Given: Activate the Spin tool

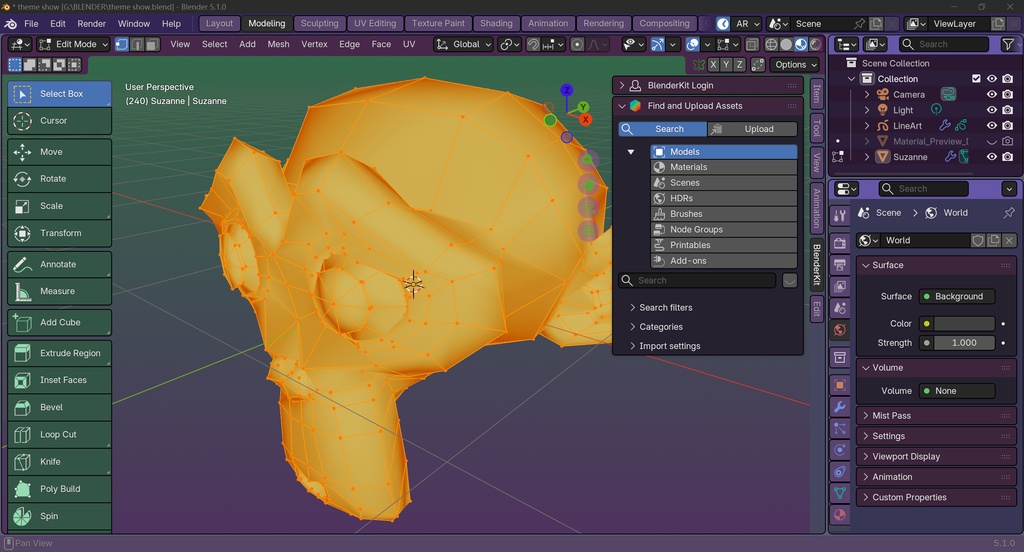Looking at the screenshot, I should (59, 516).
